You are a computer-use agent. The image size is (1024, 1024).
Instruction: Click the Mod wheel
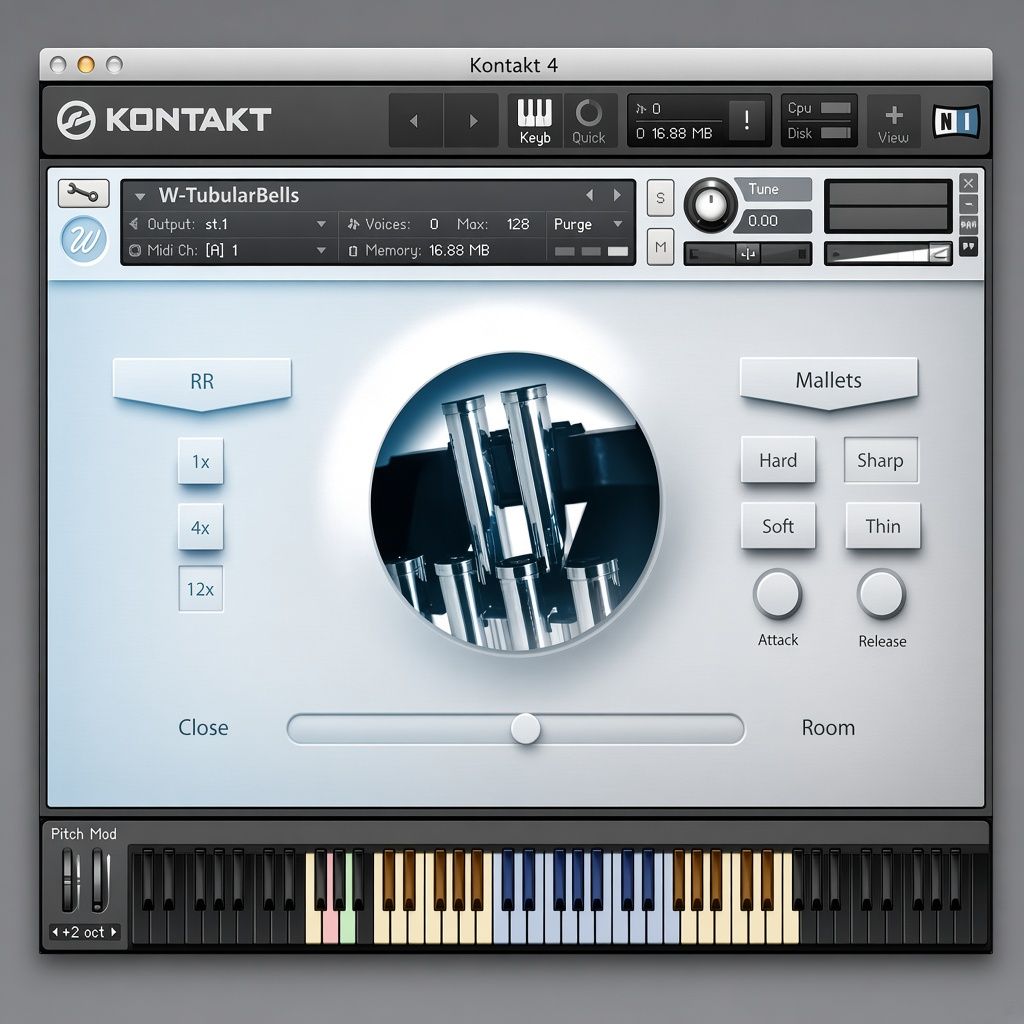click(x=99, y=879)
